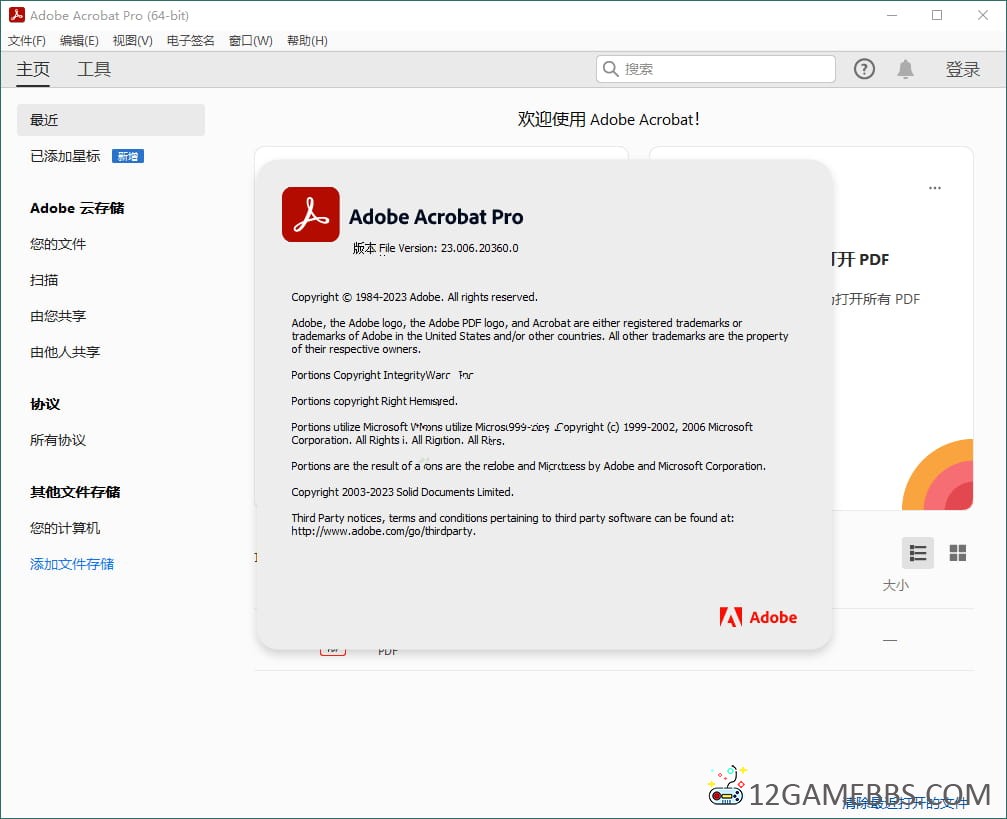Open the 文件(F) menu

pyautogui.click(x=27, y=40)
